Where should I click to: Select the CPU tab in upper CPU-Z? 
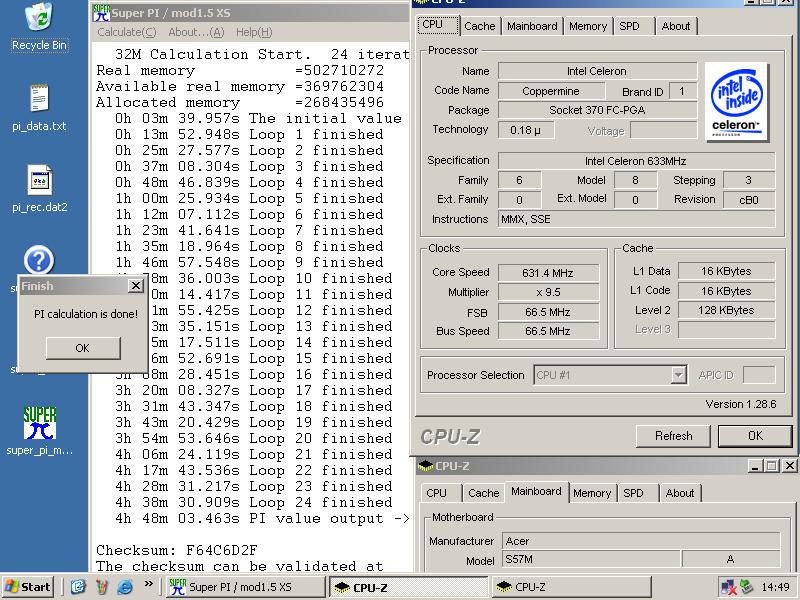(x=438, y=25)
